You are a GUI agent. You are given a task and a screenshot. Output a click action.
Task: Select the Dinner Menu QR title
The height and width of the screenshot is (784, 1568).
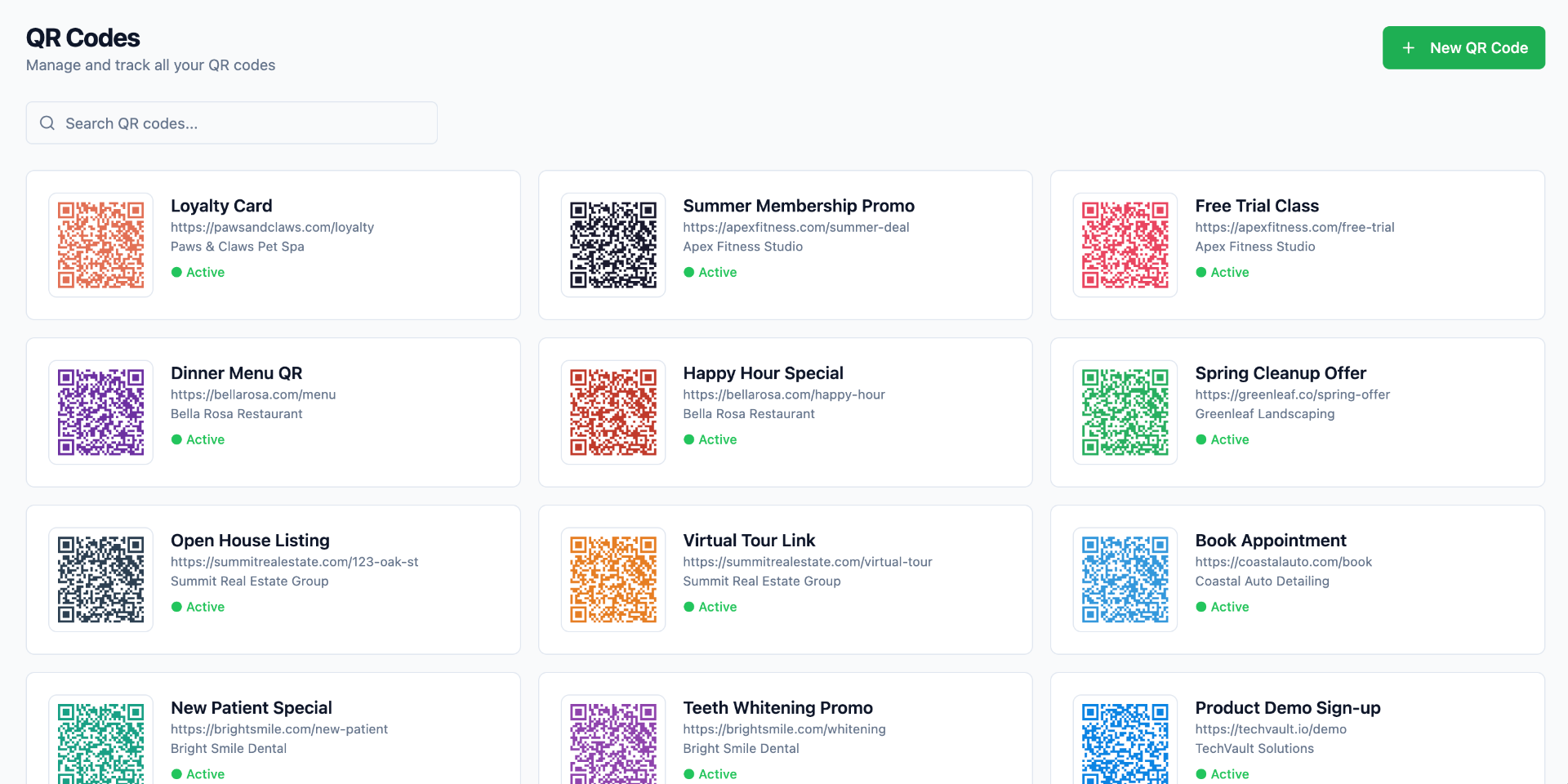click(x=237, y=373)
